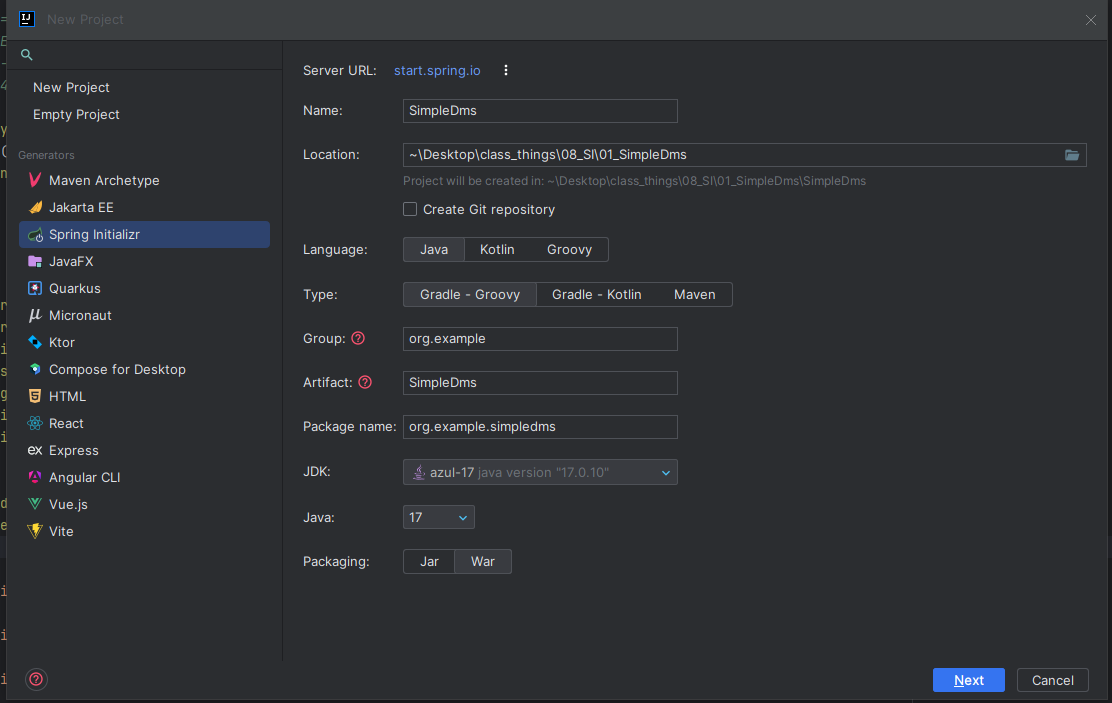Click the Maven Archetype generator icon

coord(35,180)
